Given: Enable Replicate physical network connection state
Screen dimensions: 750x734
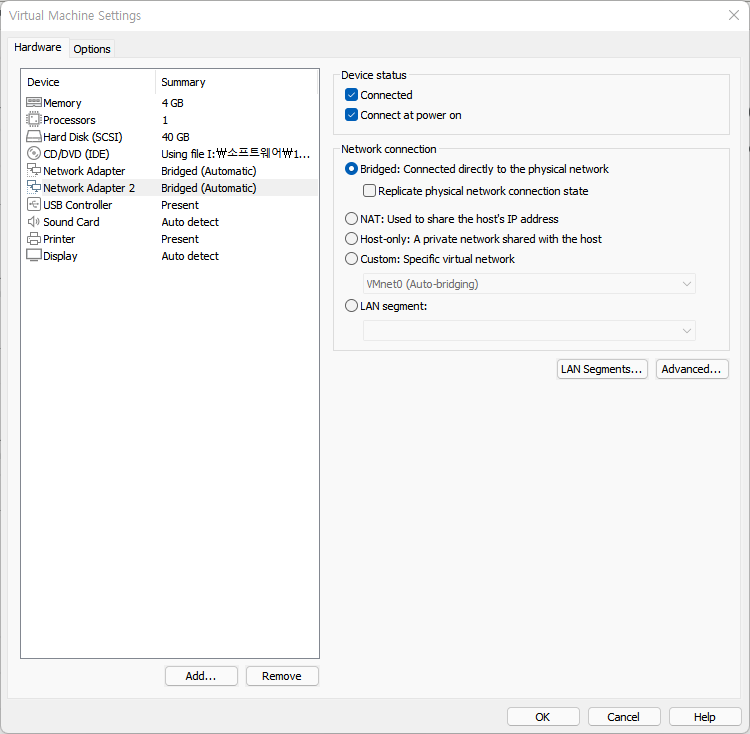Looking at the screenshot, I should (369, 191).
